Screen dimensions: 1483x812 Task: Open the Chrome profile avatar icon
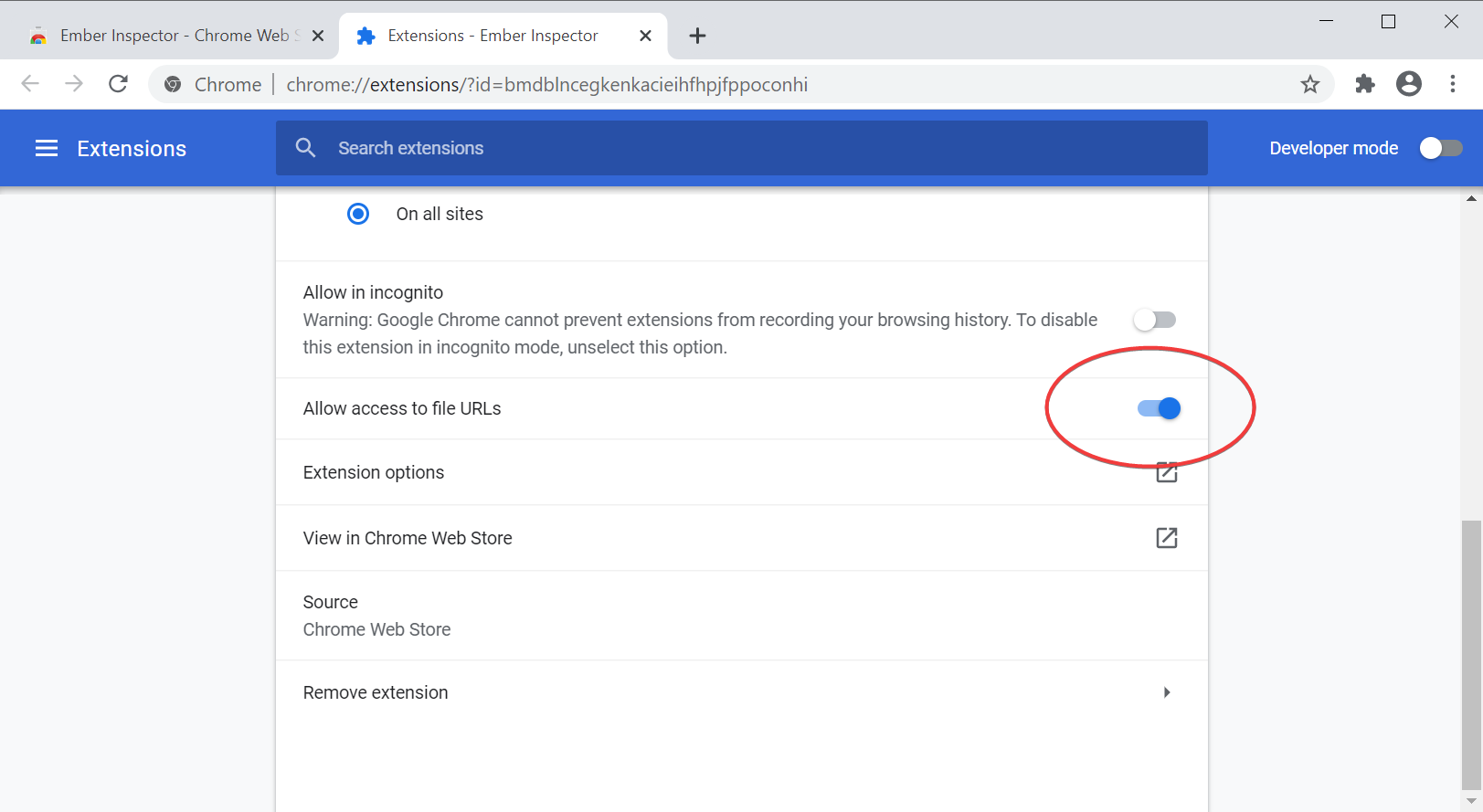point(1408,84)
